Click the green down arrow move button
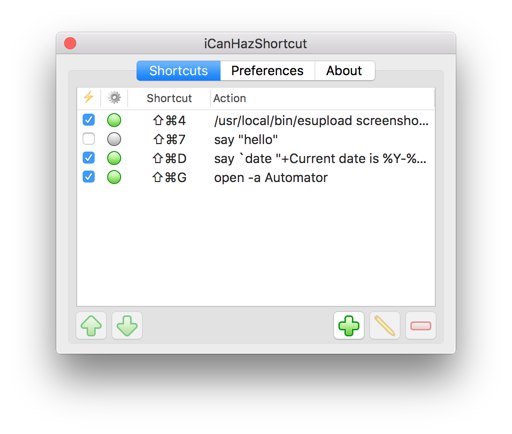512x434 pixels. pyautogui.click(x=127, y=325)
